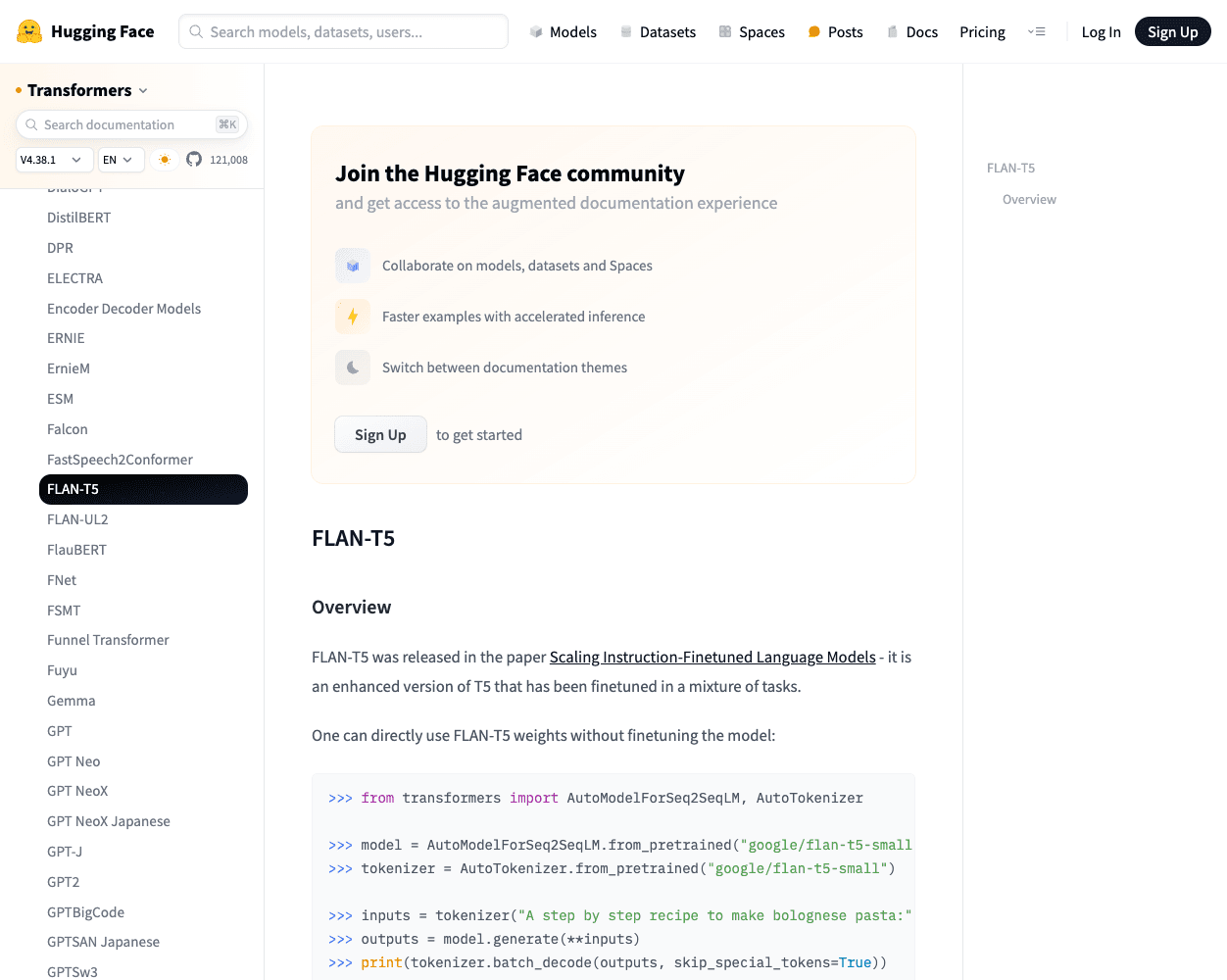Open GPT-J docs in sidebar
This screenshot has height=980, width=1227.
coord(65,852)
